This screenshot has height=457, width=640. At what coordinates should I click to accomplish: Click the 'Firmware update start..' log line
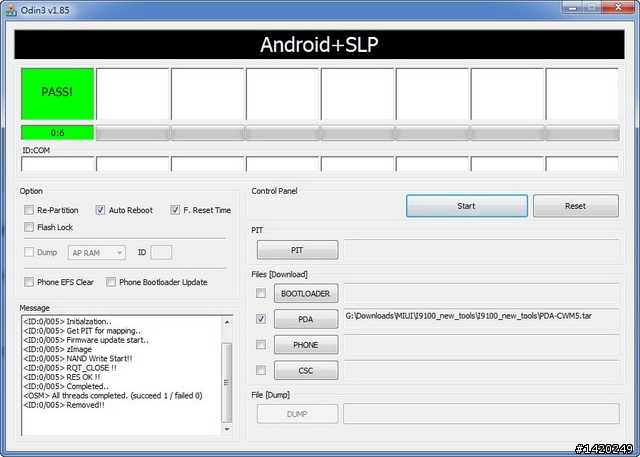tap(86, 340)
